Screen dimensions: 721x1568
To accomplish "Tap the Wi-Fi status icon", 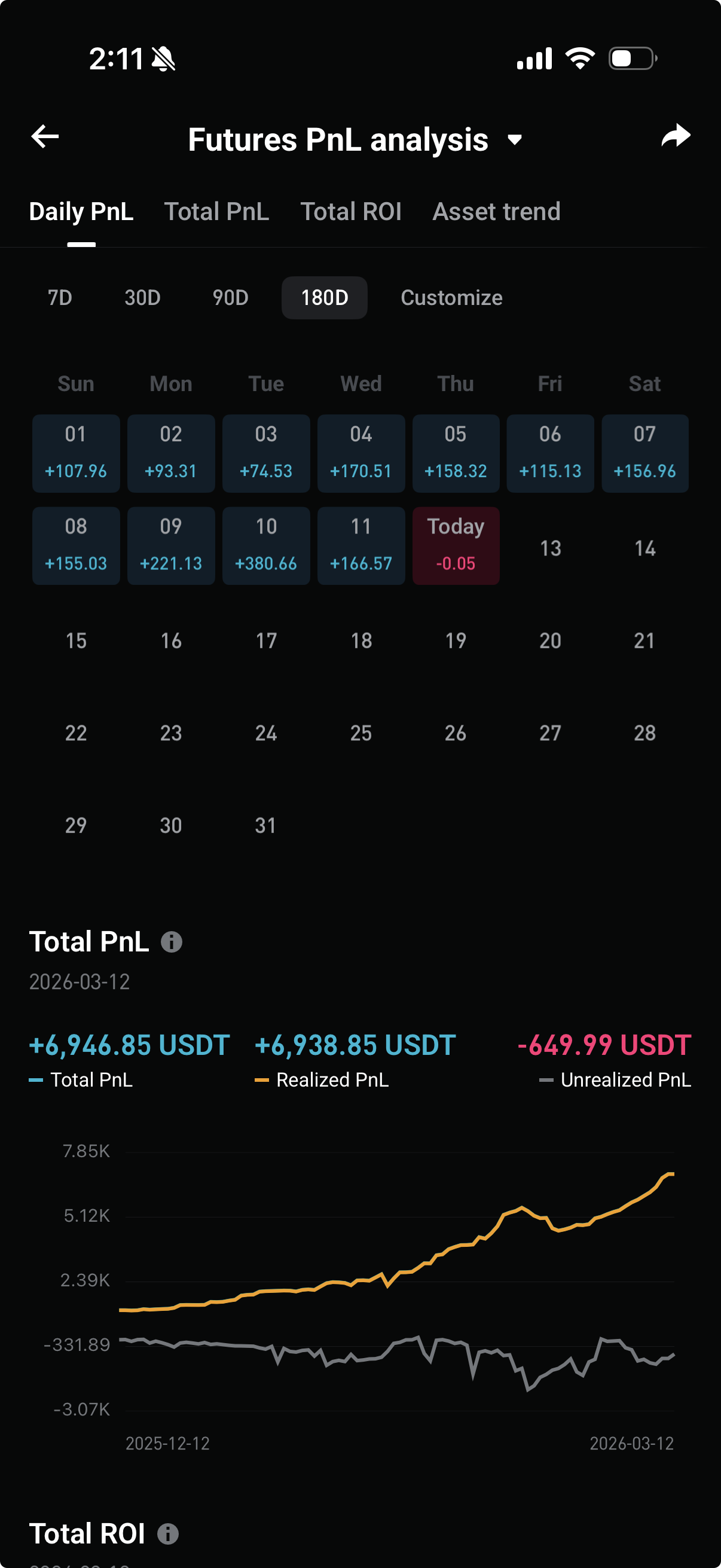I will (580, 59).
